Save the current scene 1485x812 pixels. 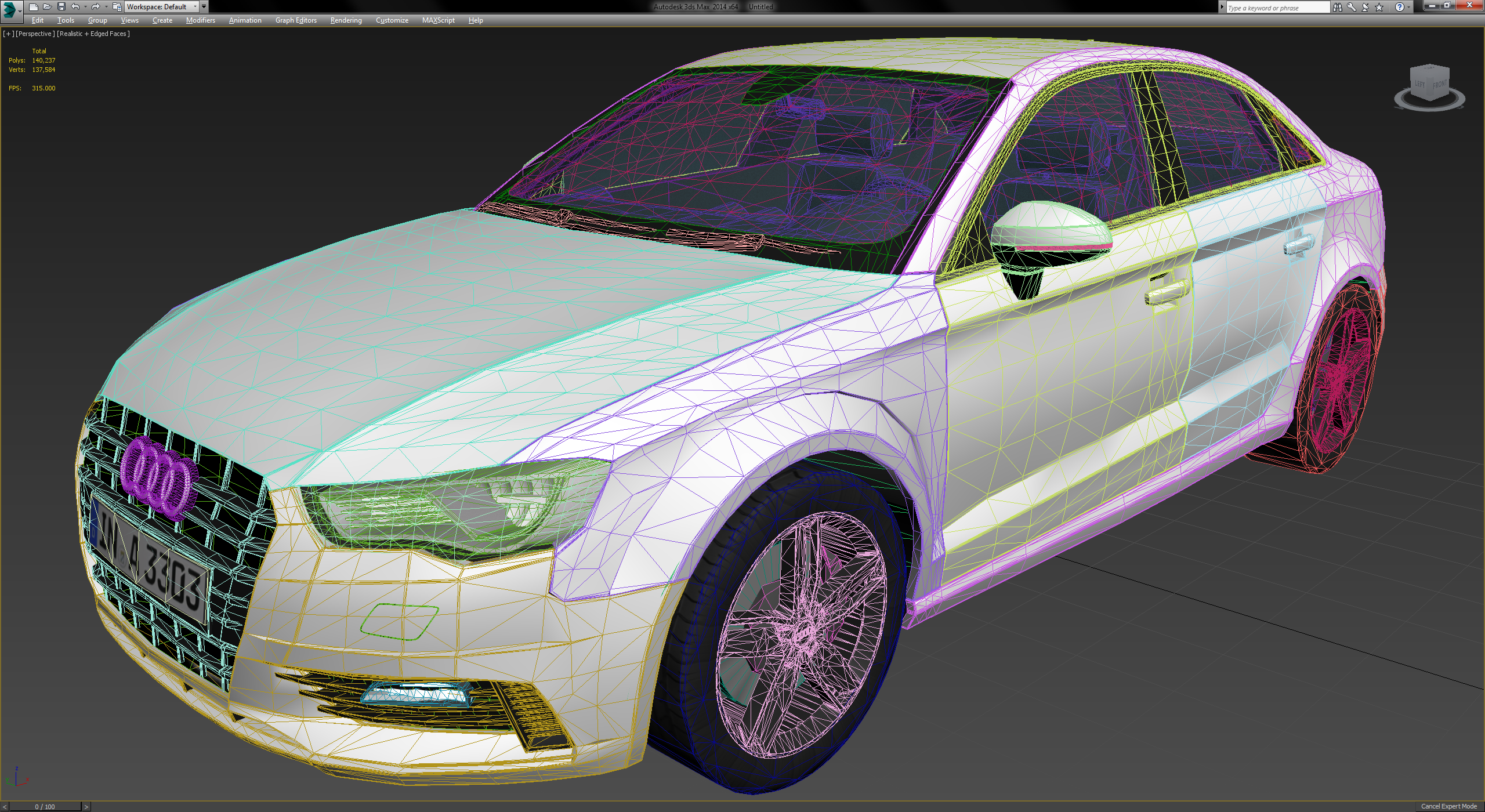61,7
